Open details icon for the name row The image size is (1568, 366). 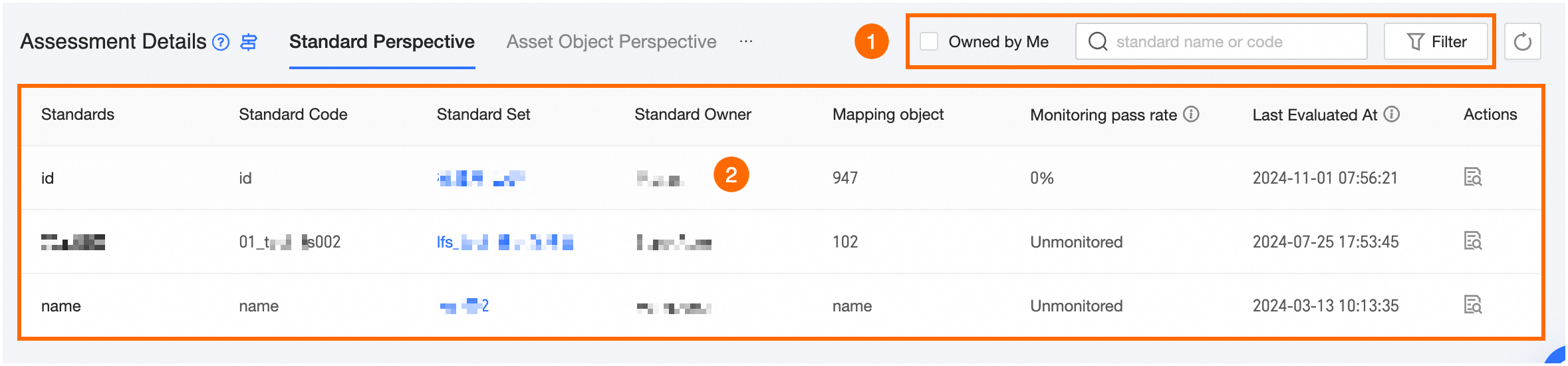[x=1472, y=305]
